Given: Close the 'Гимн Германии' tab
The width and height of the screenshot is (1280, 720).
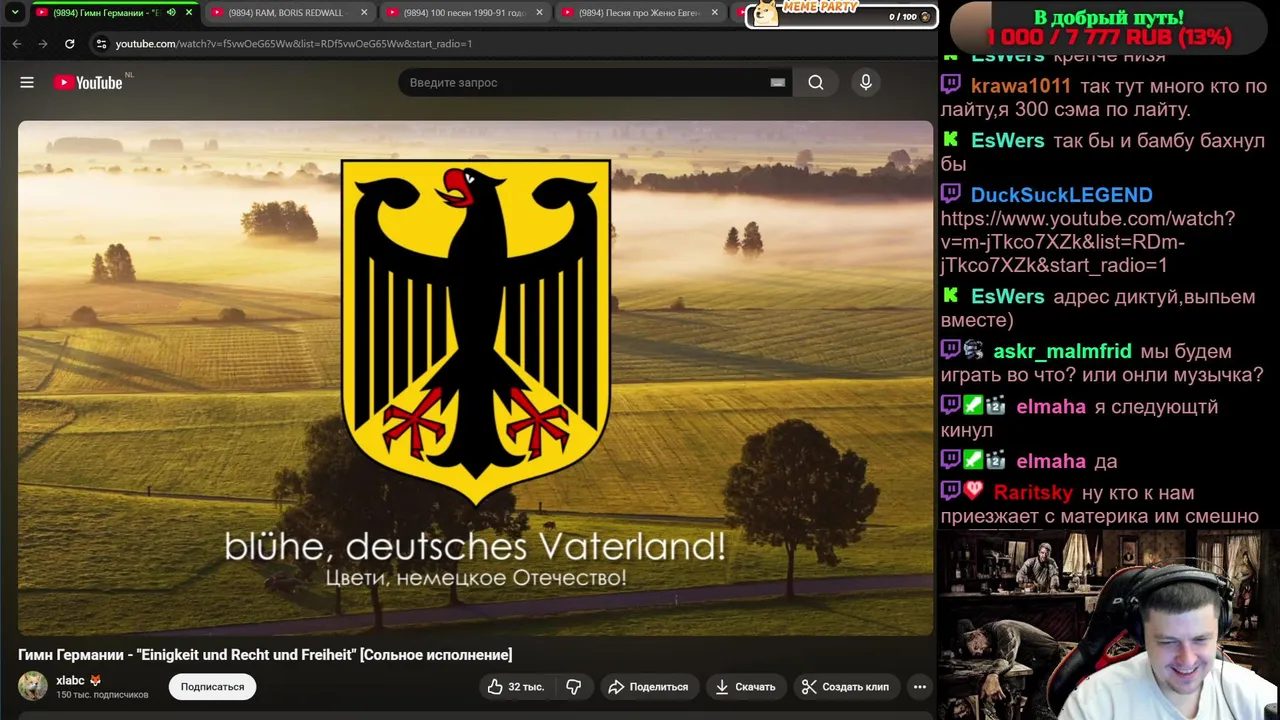Looking at the screenshot, I should 189,13.
